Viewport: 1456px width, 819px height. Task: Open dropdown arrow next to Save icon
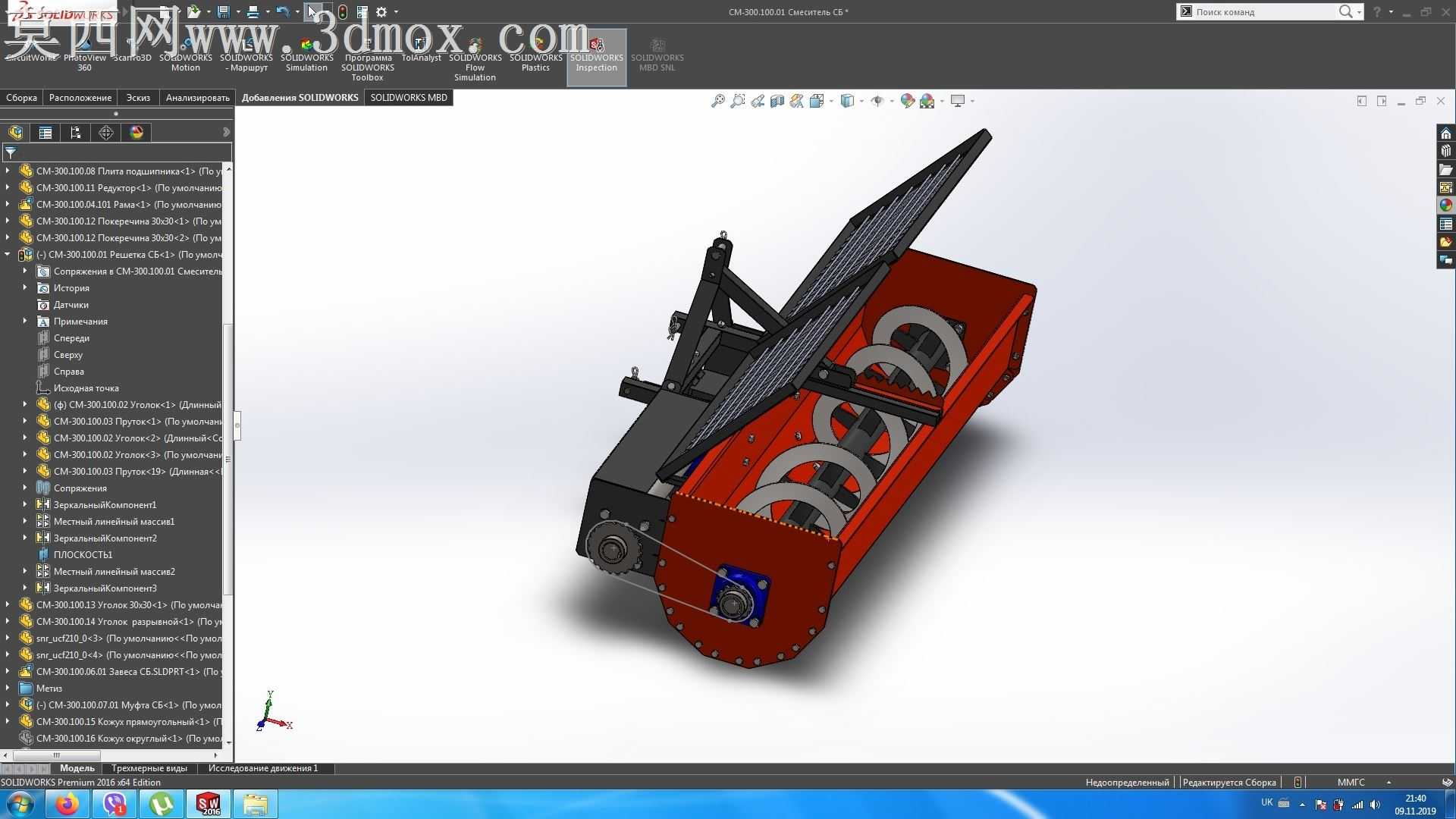238,12
